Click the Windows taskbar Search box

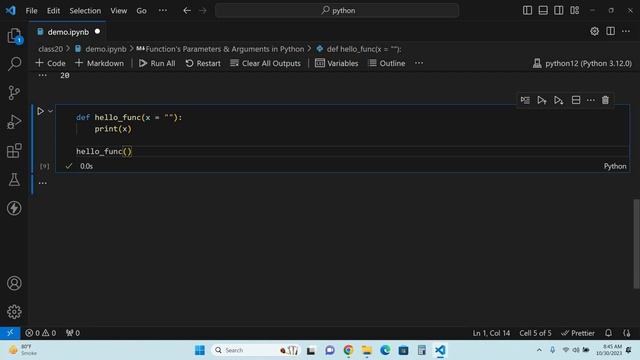pos(256,350)
